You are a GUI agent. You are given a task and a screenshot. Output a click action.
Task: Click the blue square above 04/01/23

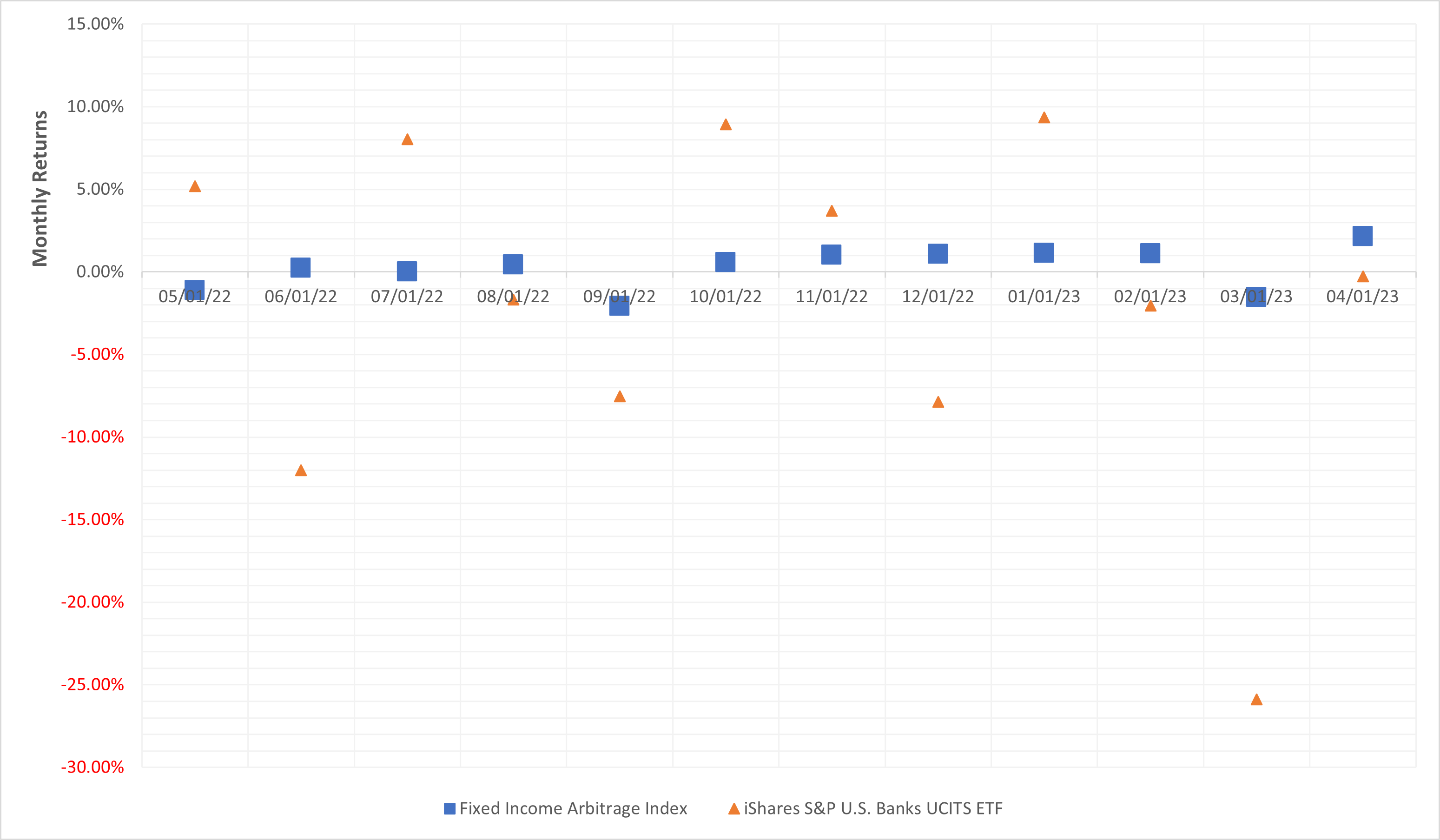1362,236
